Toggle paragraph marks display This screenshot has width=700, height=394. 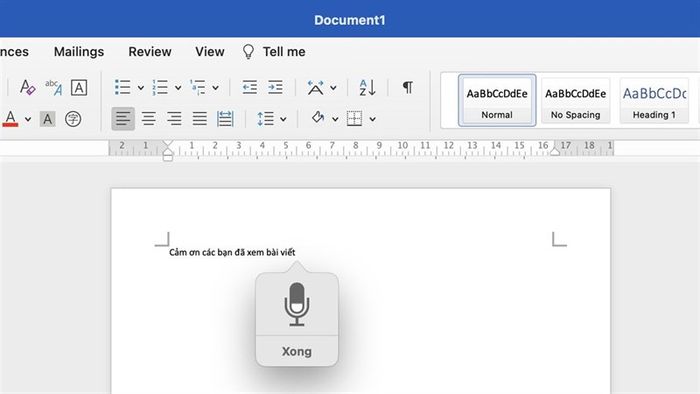coord(408,87)
